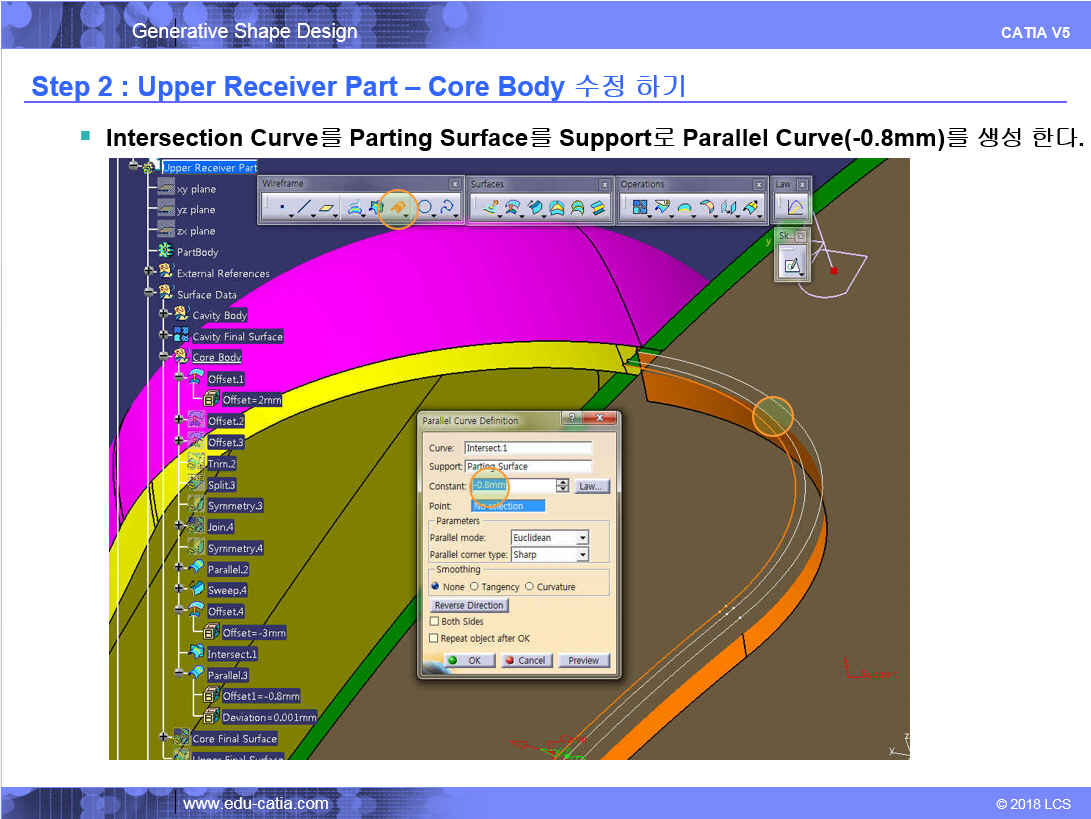The image size is (1091, 819).
Task: Select Core Final Surface in tree
Action: coord(234,739)
